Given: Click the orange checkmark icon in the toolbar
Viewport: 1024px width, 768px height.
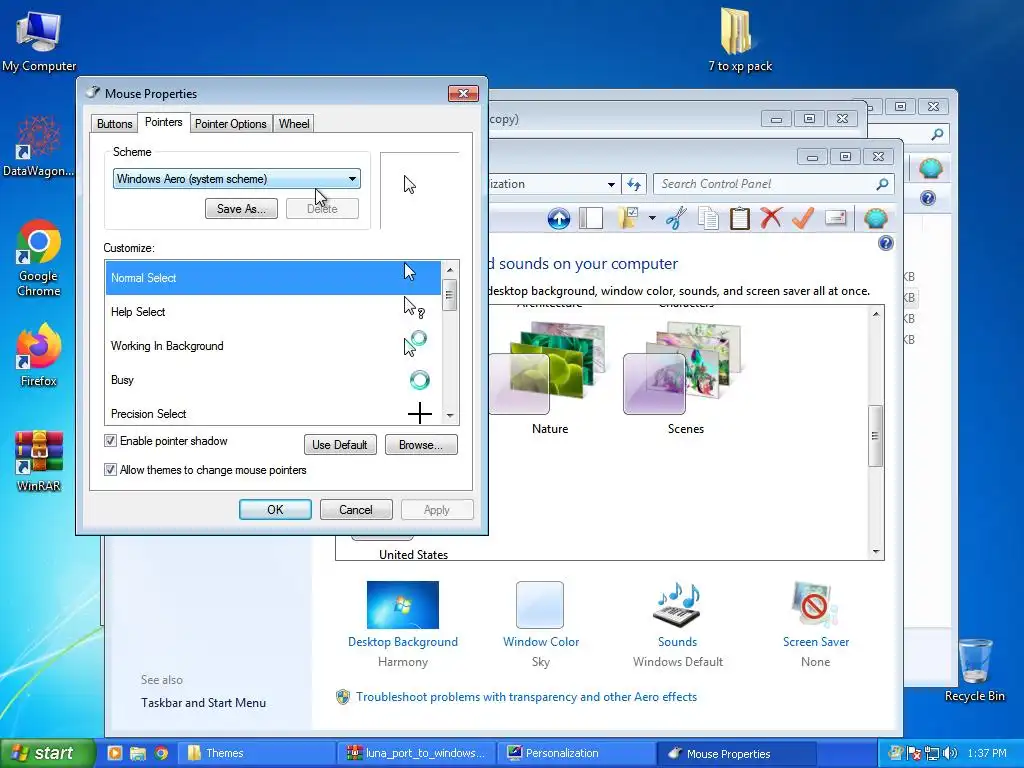Looking at the screenshot, I should click(x=803, y=217).
